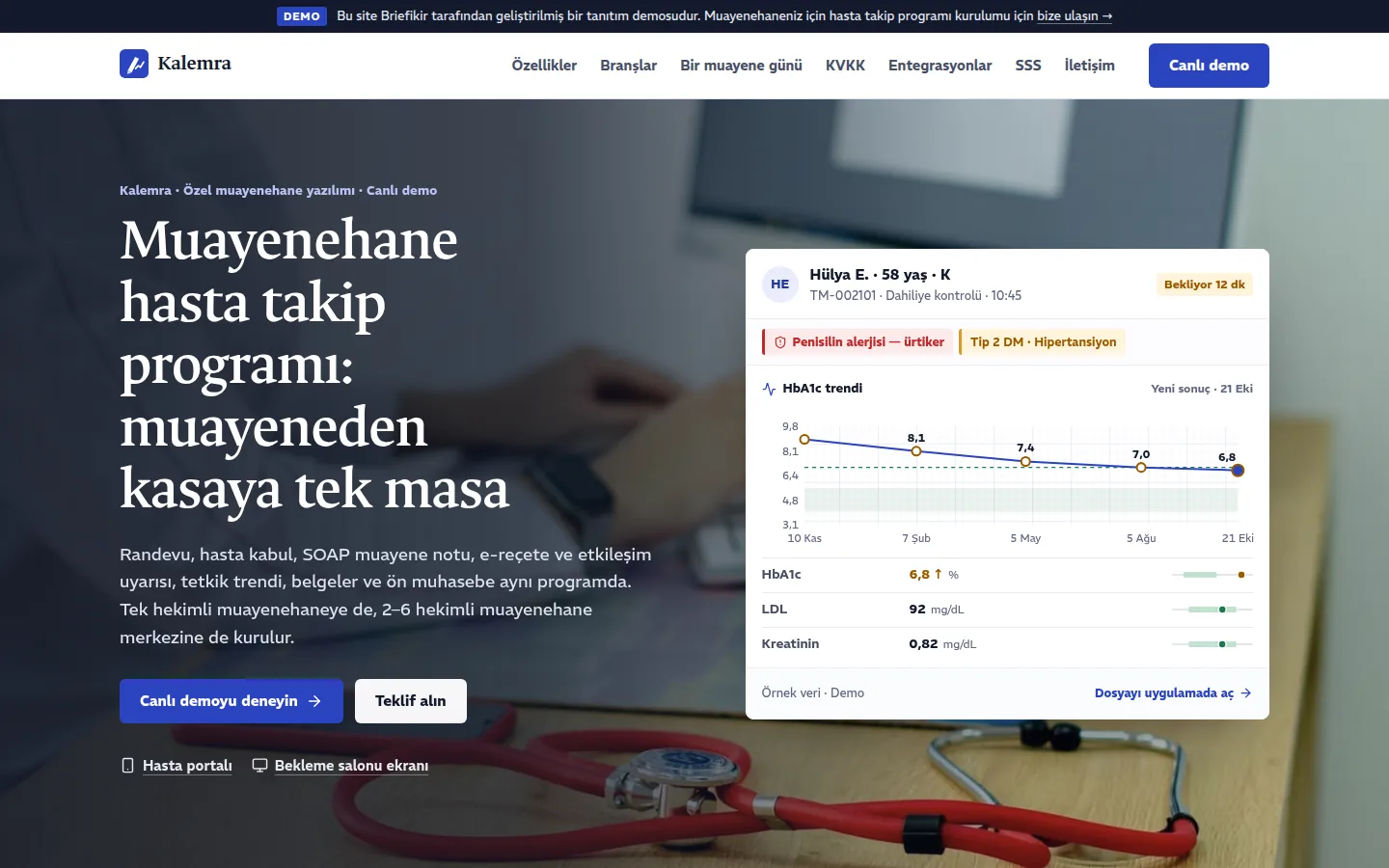Click the up arrow next to 6,8 HbA1c value
The width and height of the screenshot is (1389, 868).
938,574
